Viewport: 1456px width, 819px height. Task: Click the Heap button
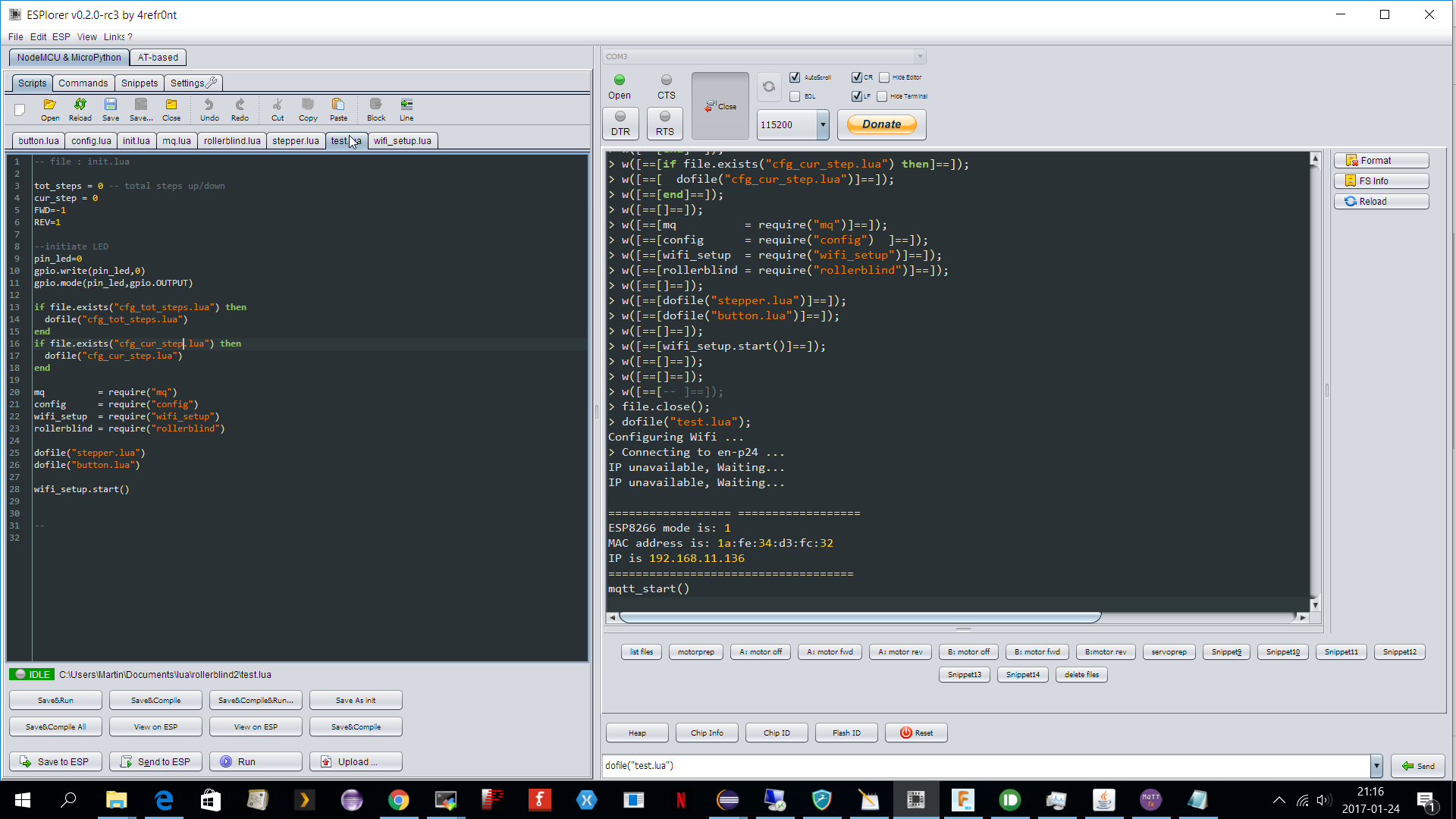[x=637, y=733]
